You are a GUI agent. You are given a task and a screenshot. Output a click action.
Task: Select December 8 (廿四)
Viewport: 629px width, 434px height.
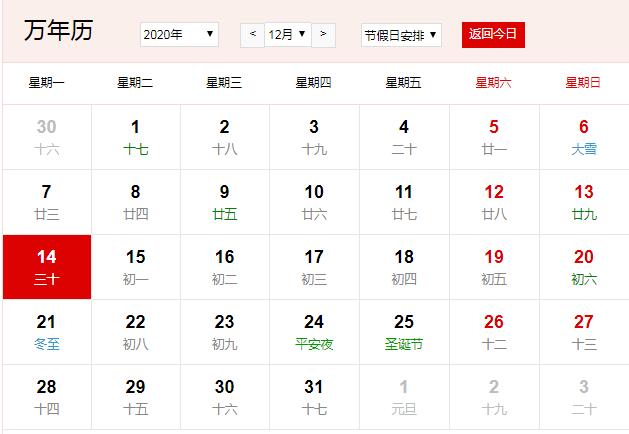[x=136, y=202]
